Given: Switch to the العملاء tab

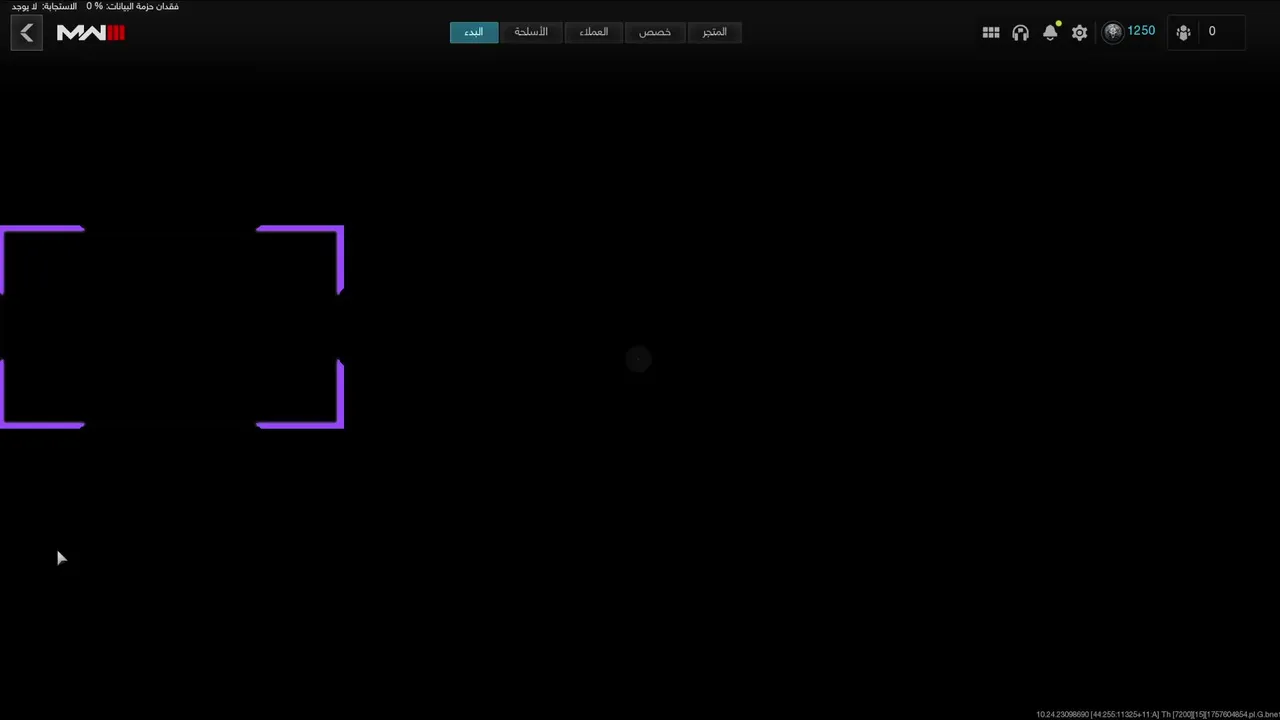Looking at the screenshot, I should (x=594, y=32).
